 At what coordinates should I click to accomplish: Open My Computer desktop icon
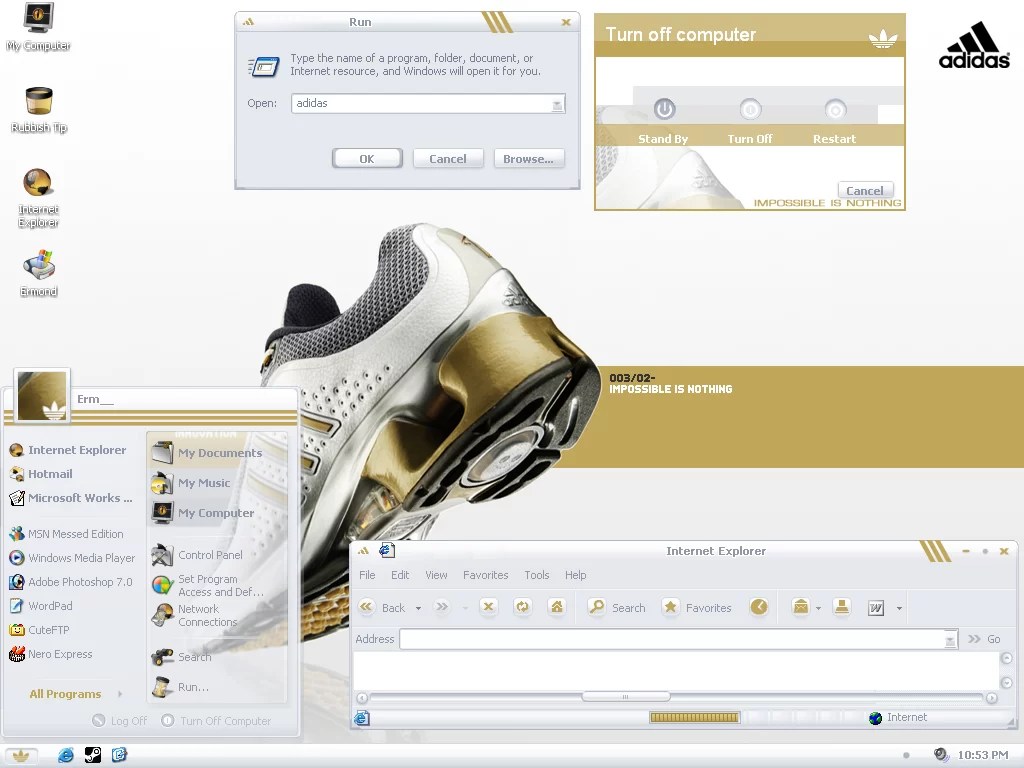(39, 26)
